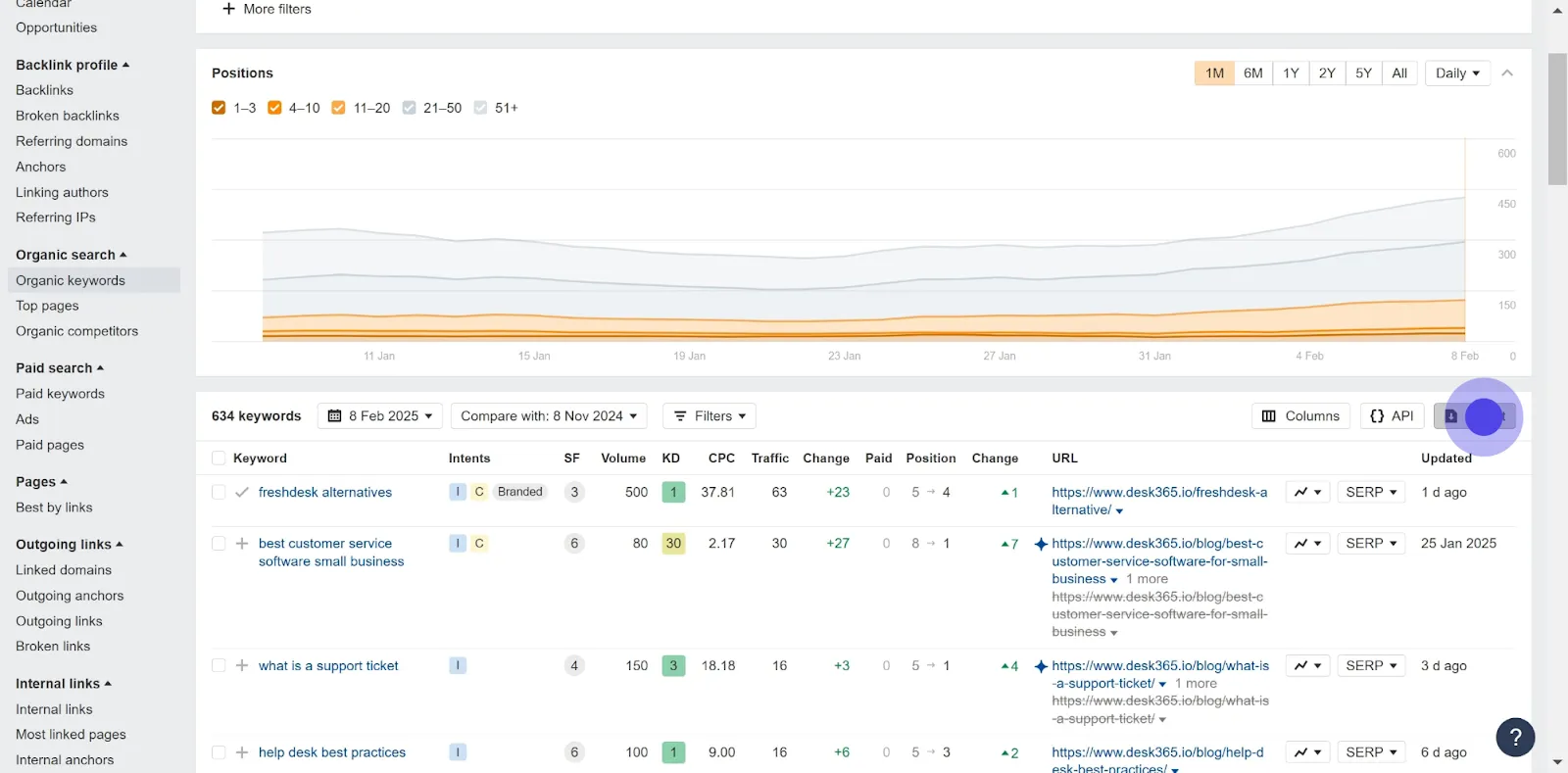Collapse the Organic search sidebar section
1568x773 pixels.
point(72,255)
